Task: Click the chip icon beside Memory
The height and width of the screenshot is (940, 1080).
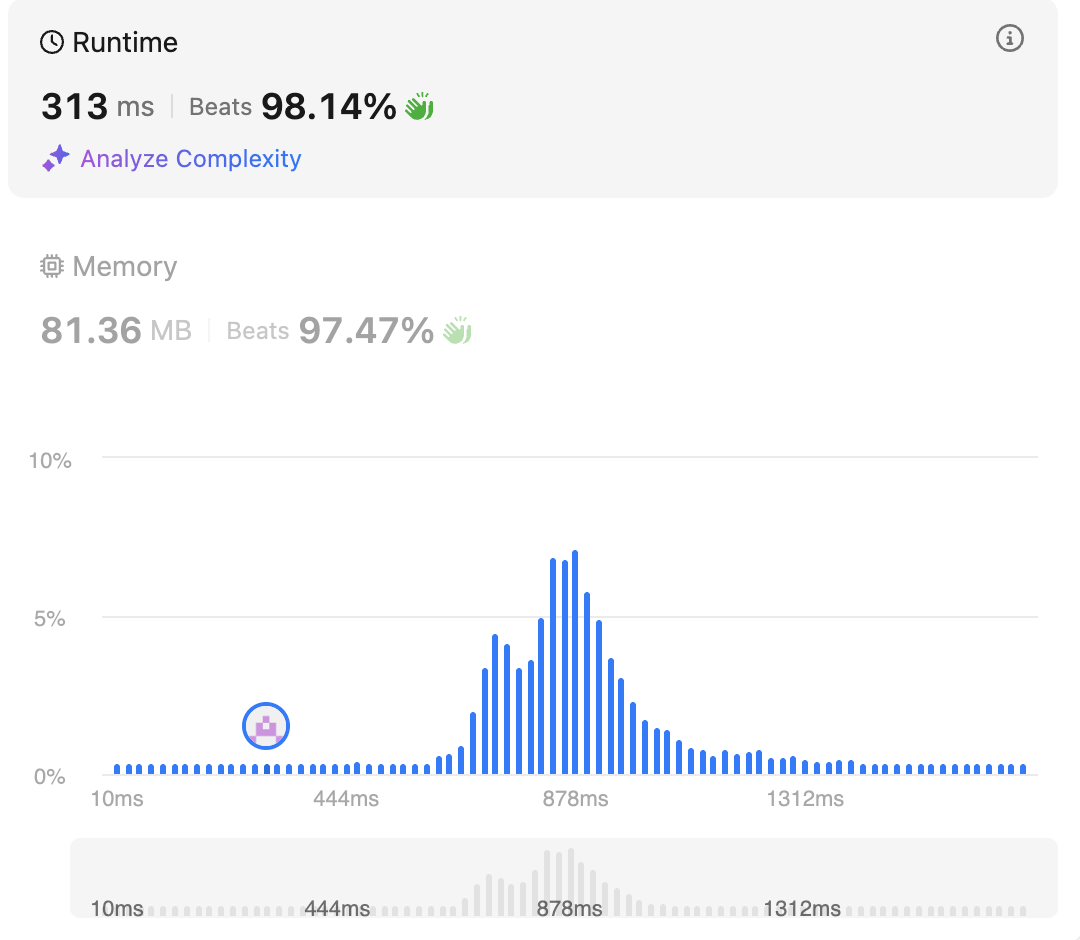Action: [52, 267]
